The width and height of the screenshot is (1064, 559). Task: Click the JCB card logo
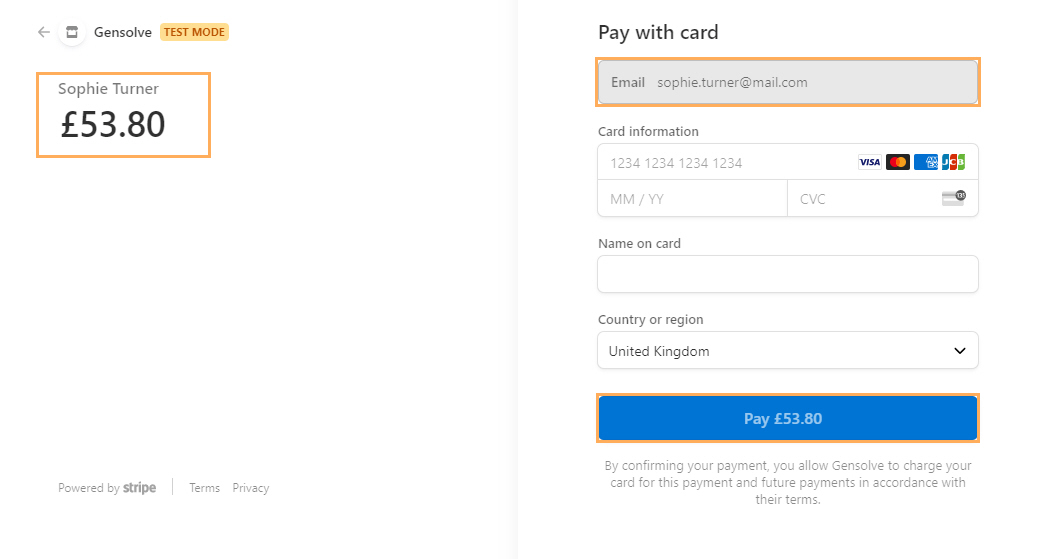pyautogui.click(x=953, y=162)
